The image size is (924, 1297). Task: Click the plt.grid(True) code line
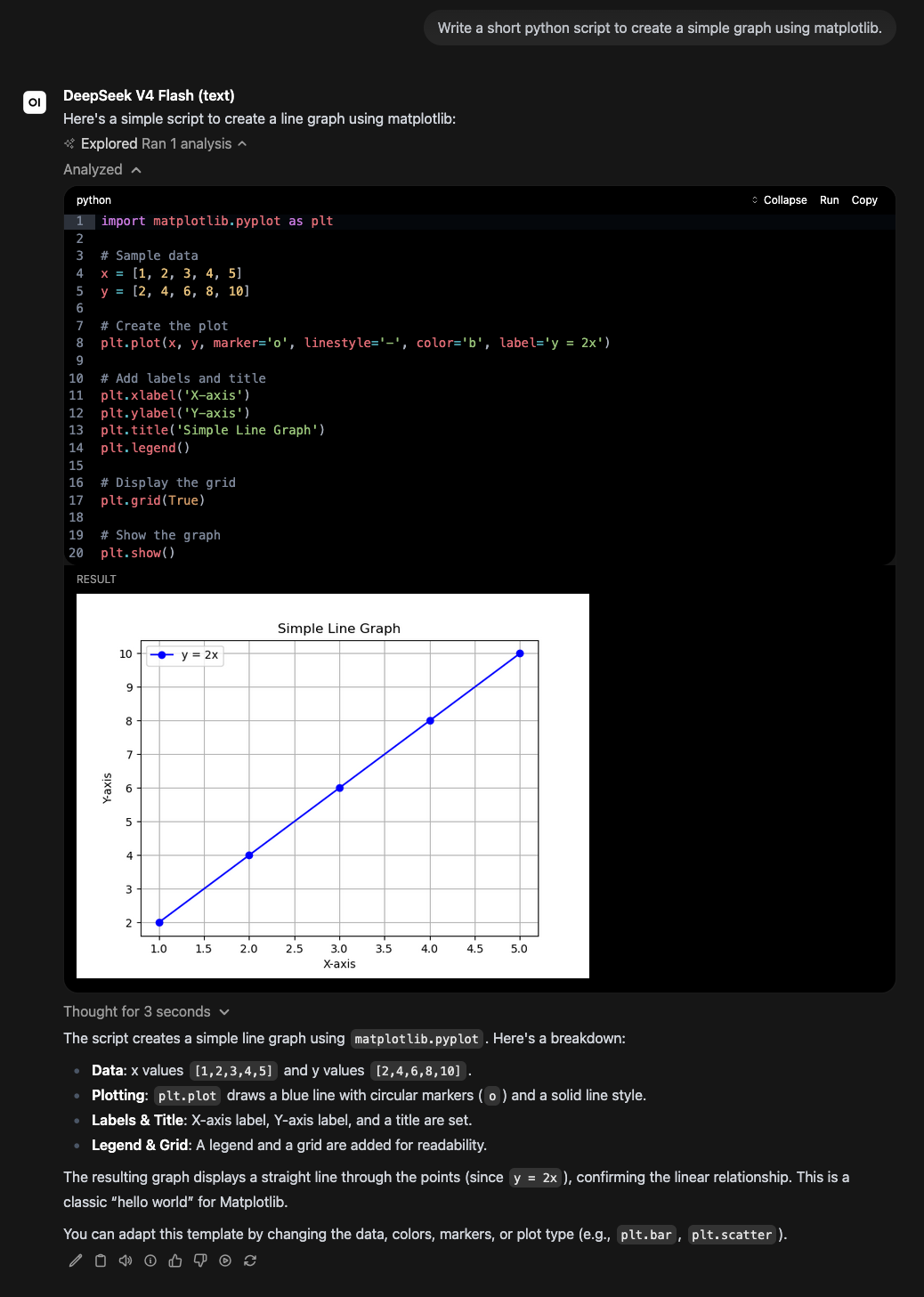153,500
